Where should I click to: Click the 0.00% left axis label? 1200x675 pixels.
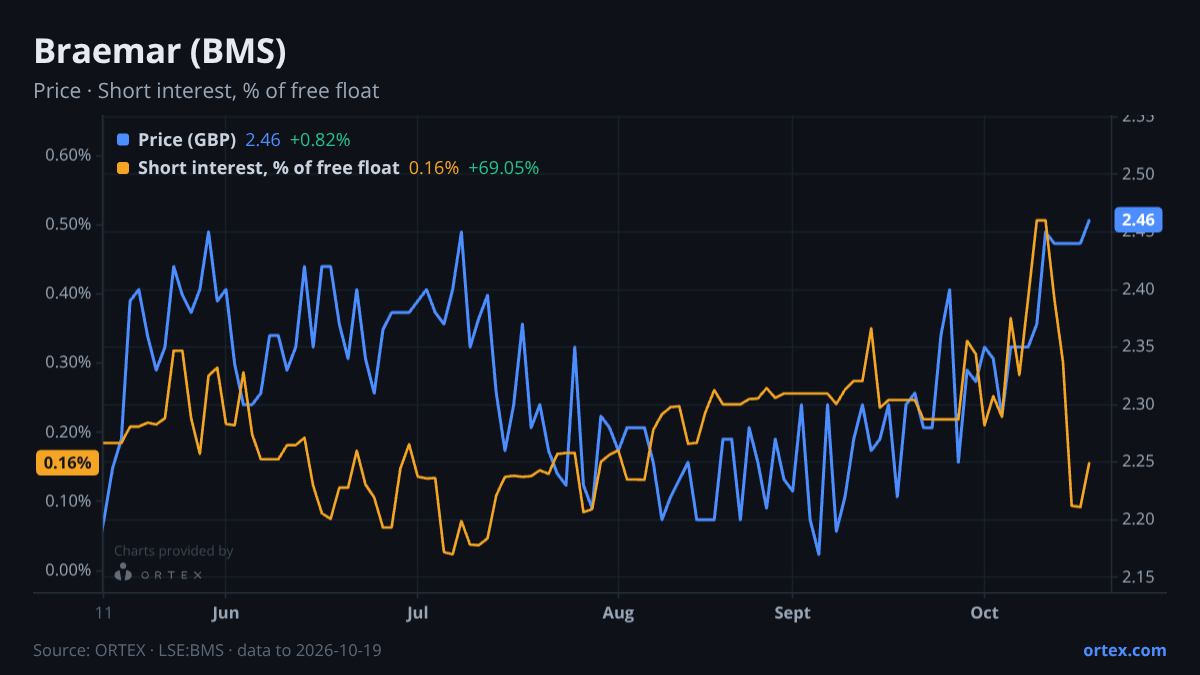point(68,570)
